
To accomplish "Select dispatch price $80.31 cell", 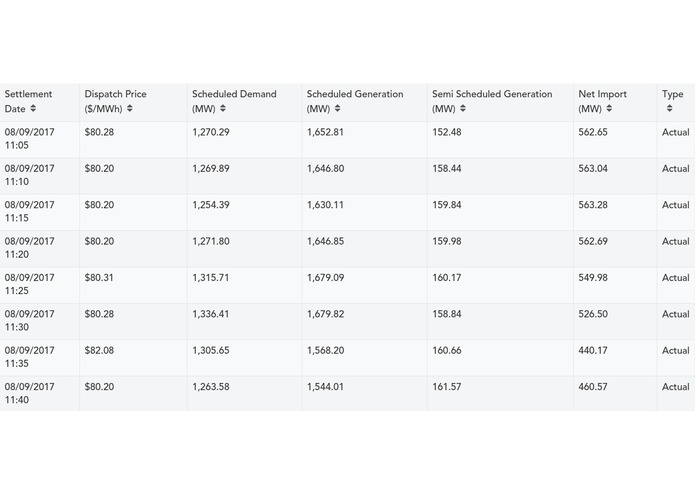I will [99, 278].
